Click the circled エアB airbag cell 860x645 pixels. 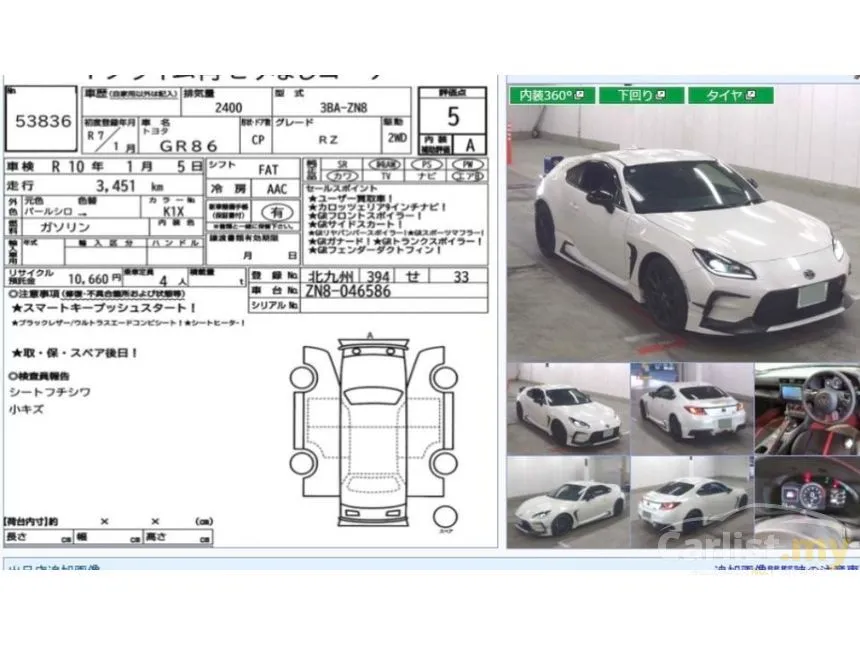[x=468, y=176]
